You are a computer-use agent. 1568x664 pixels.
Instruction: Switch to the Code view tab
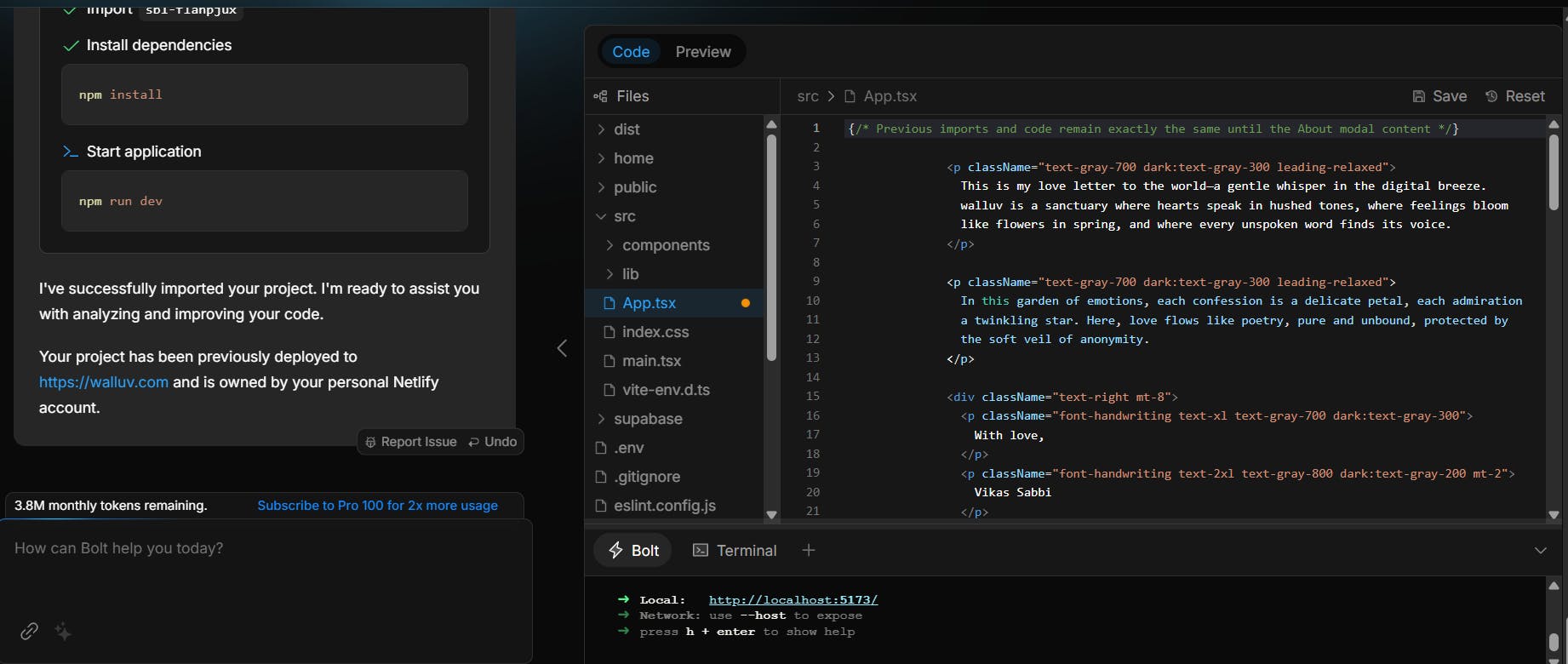[x=631, y=52]
